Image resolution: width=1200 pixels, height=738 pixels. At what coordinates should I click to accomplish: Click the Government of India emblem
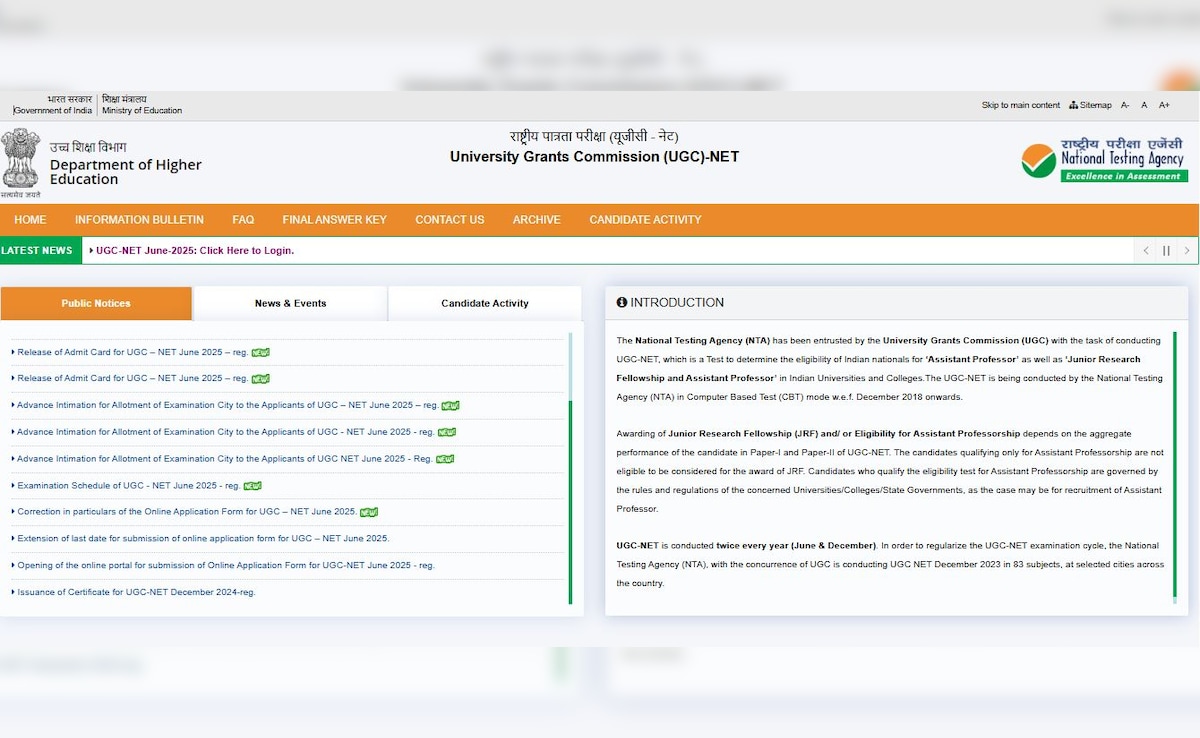(x=20, y=160)
